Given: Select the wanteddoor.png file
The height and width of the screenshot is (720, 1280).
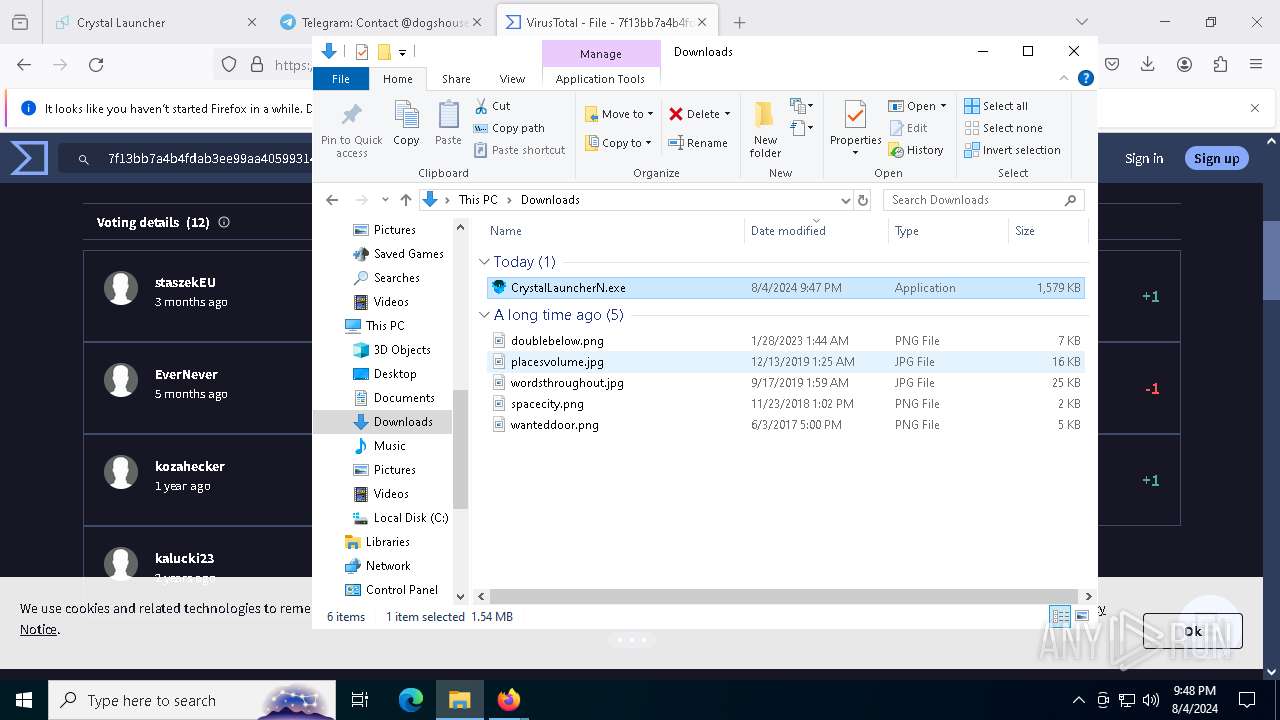Looking at the screenshot, I should [785, 425].
